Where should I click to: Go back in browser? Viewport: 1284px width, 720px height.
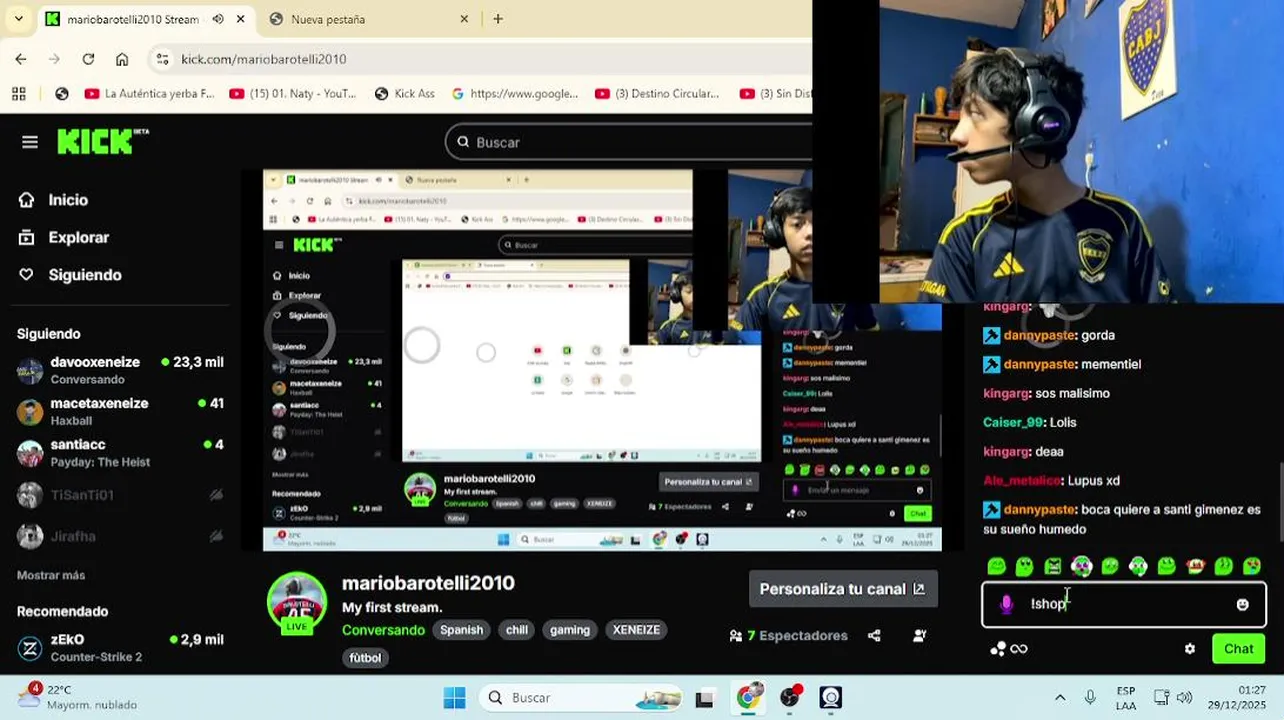click(x=21, y=59)
